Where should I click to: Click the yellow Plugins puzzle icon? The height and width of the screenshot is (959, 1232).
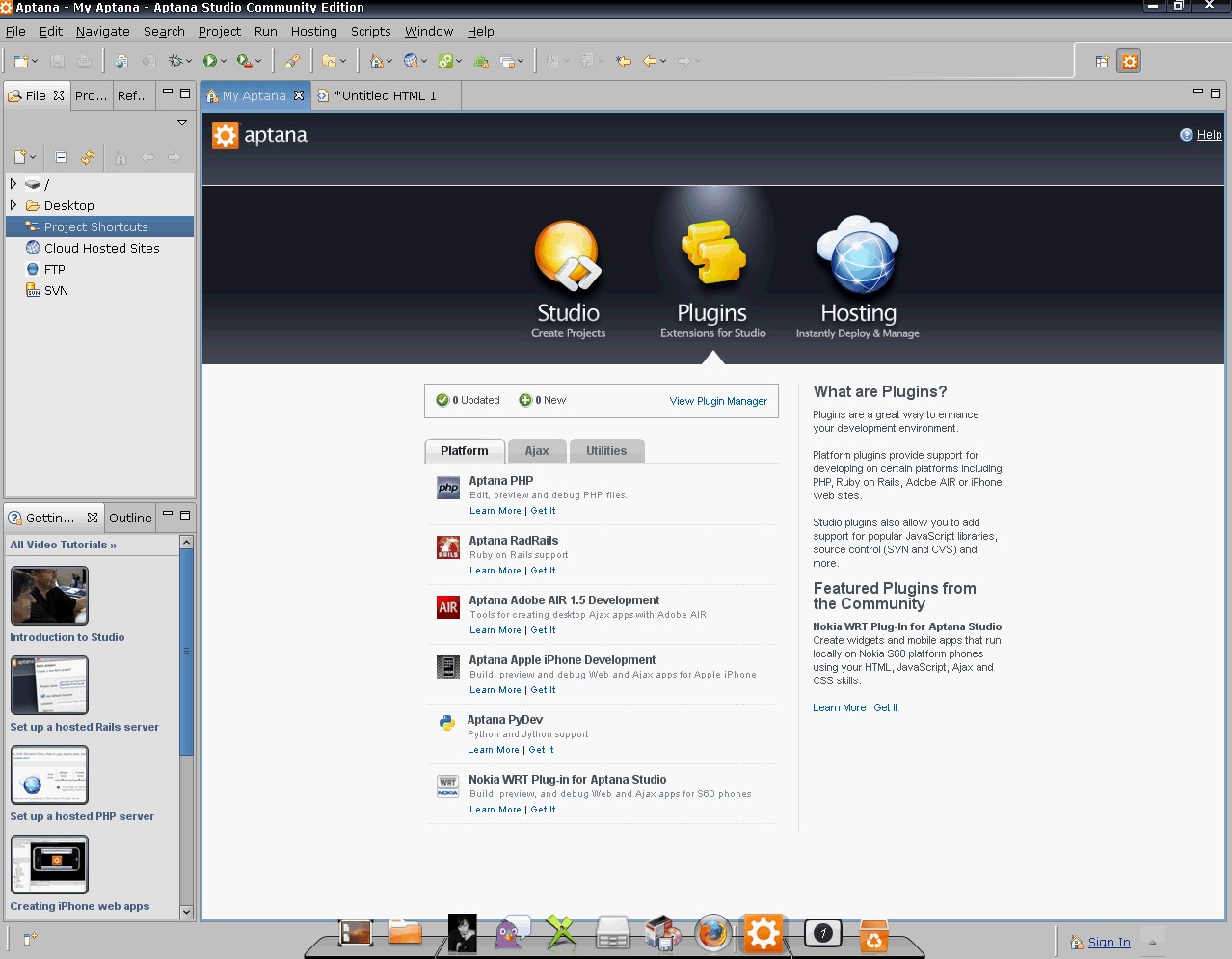point(712,254)
